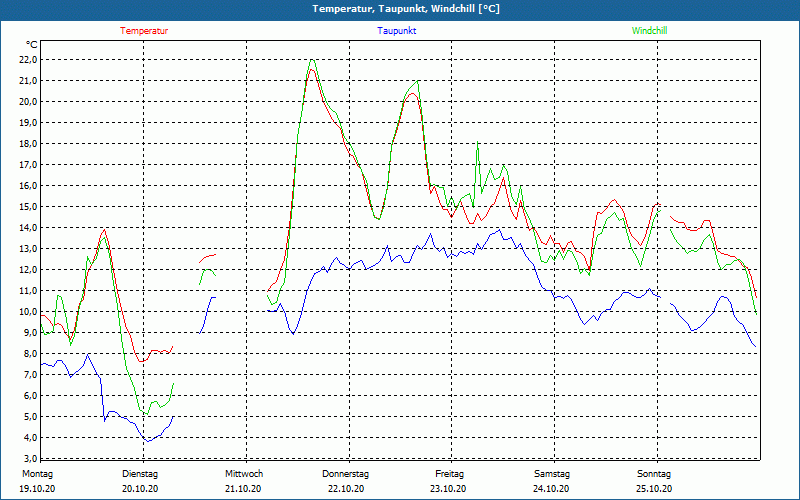Image resolution: width=800 pixels, height=500 pixels.
Task: Click the Sonntag day label
Action: (x=654, y=474)
